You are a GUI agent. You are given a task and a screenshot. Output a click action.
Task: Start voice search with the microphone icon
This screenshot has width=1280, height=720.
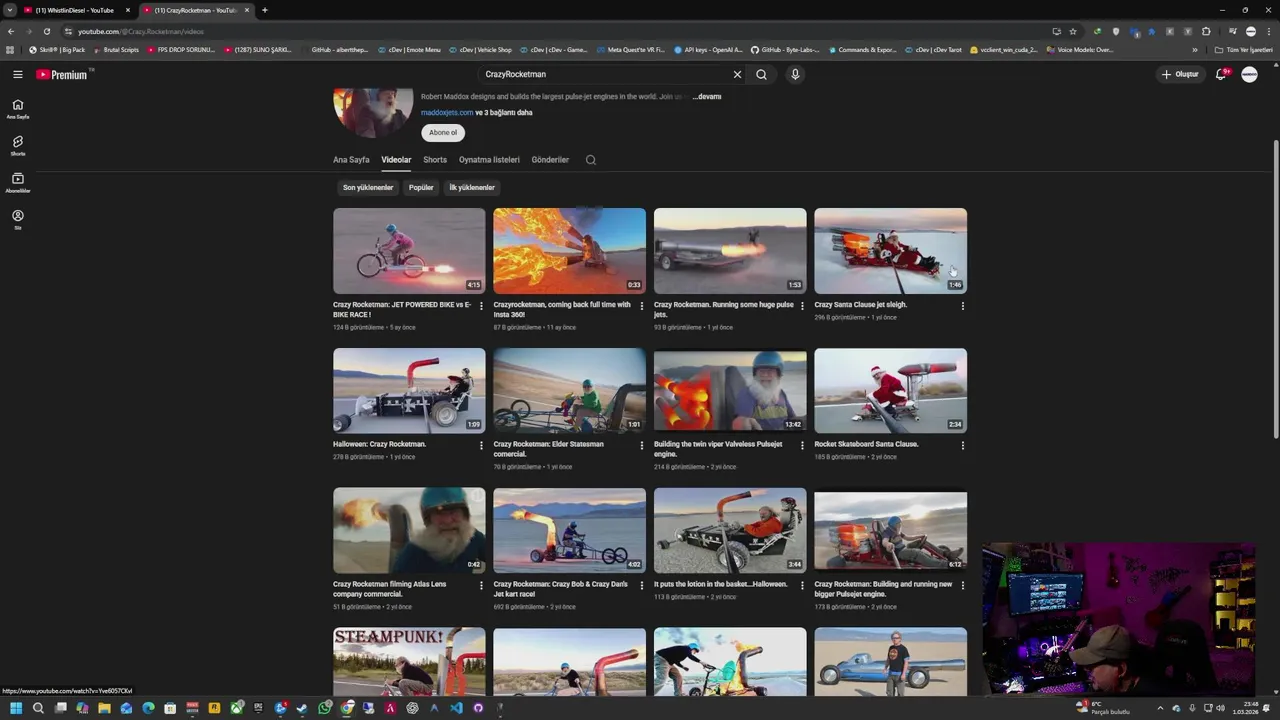tap(795, 74)
